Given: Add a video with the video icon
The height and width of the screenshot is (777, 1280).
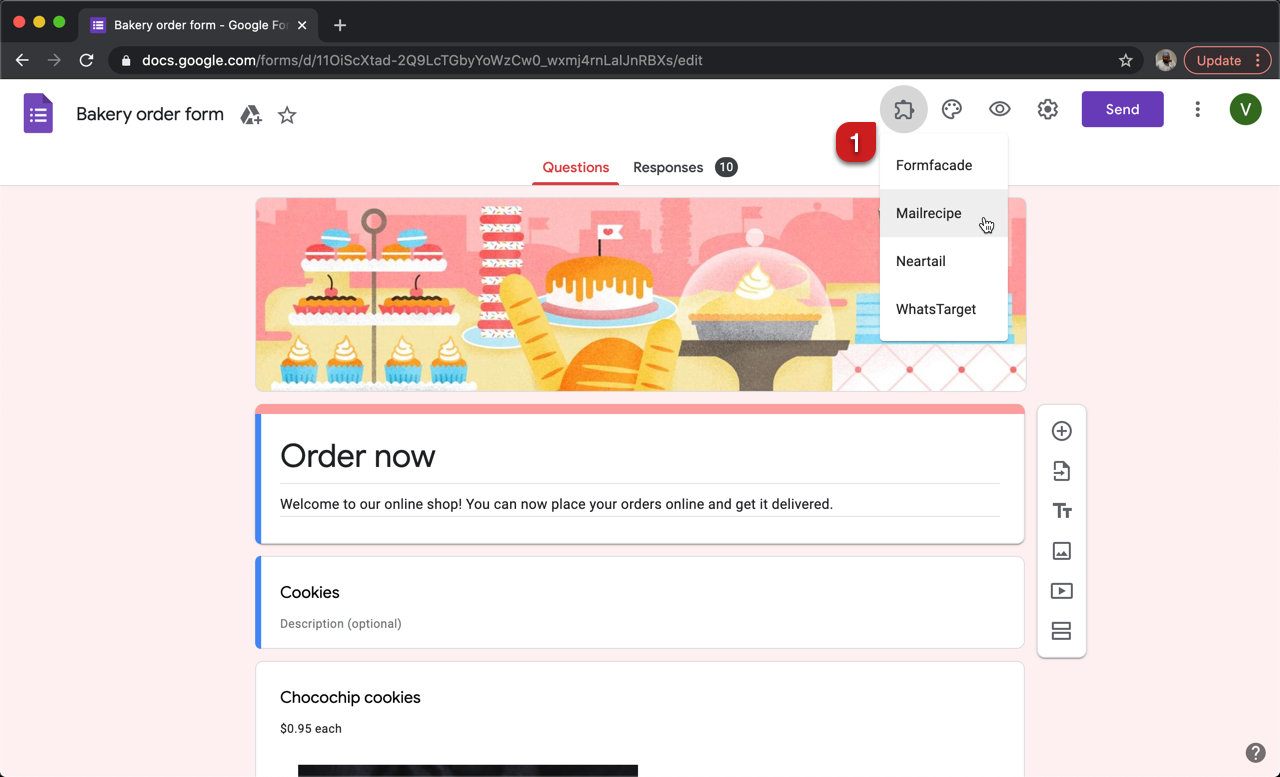Looking at the screenshot, I should (x=1061, y=590).
